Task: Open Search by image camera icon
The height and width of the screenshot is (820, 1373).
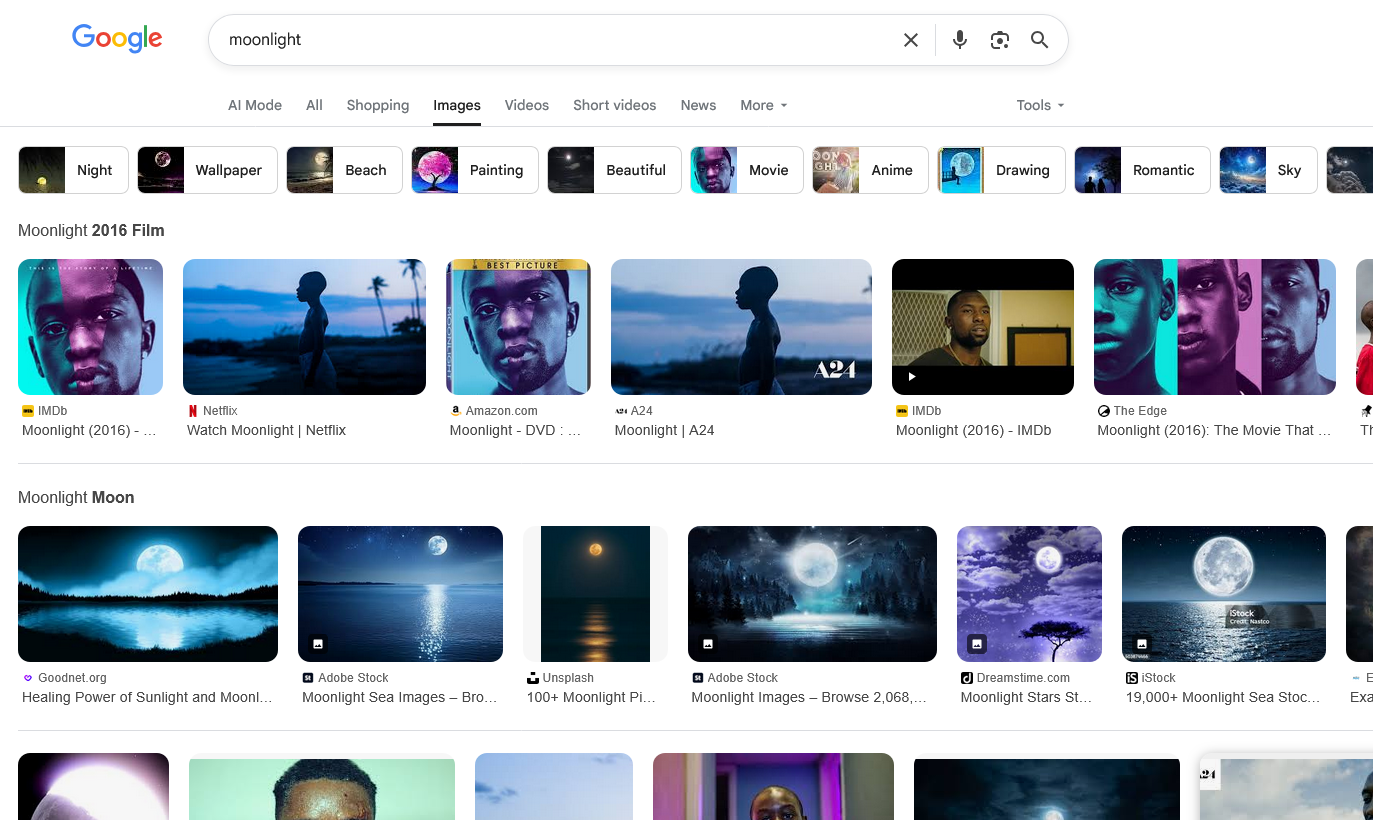Action: point(1000,40)
